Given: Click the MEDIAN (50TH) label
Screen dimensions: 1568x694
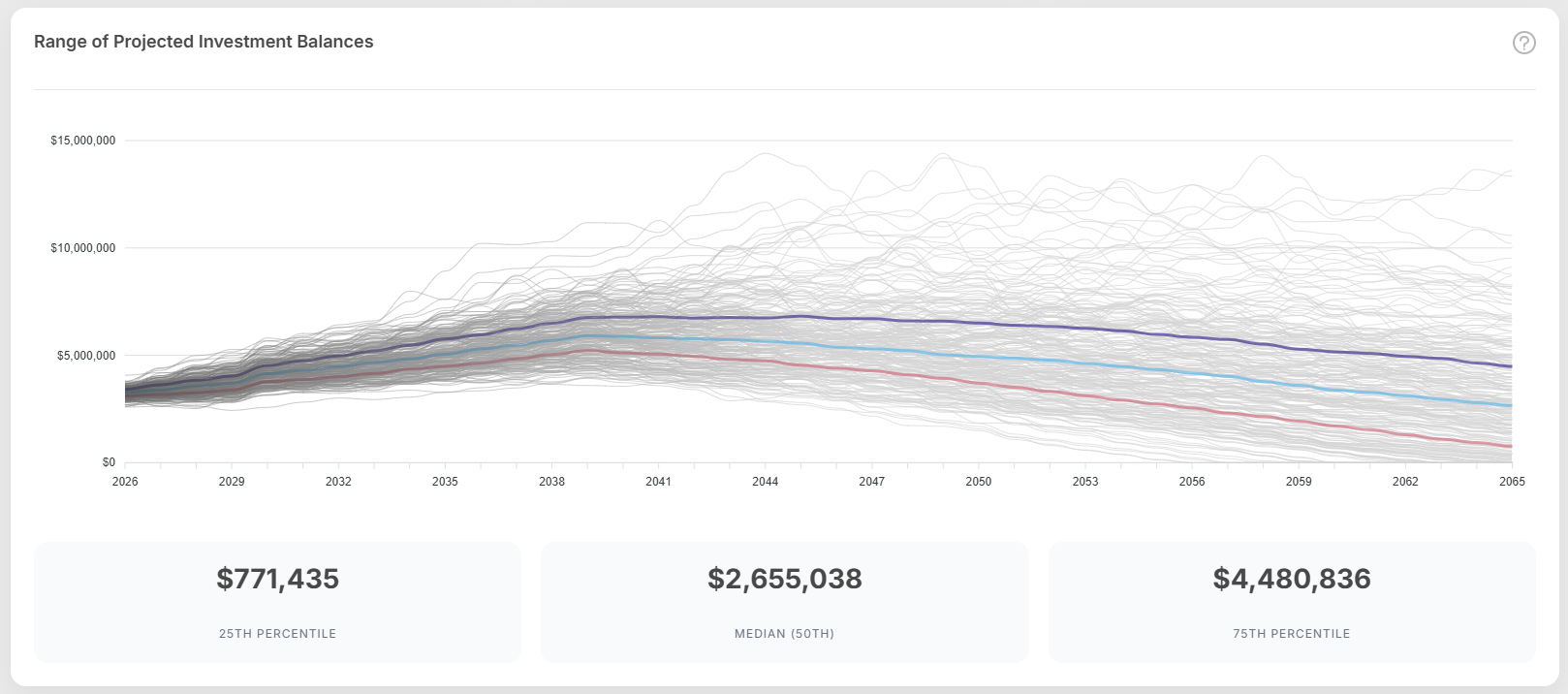Looking at the screenshot, I should pos(784,634).
